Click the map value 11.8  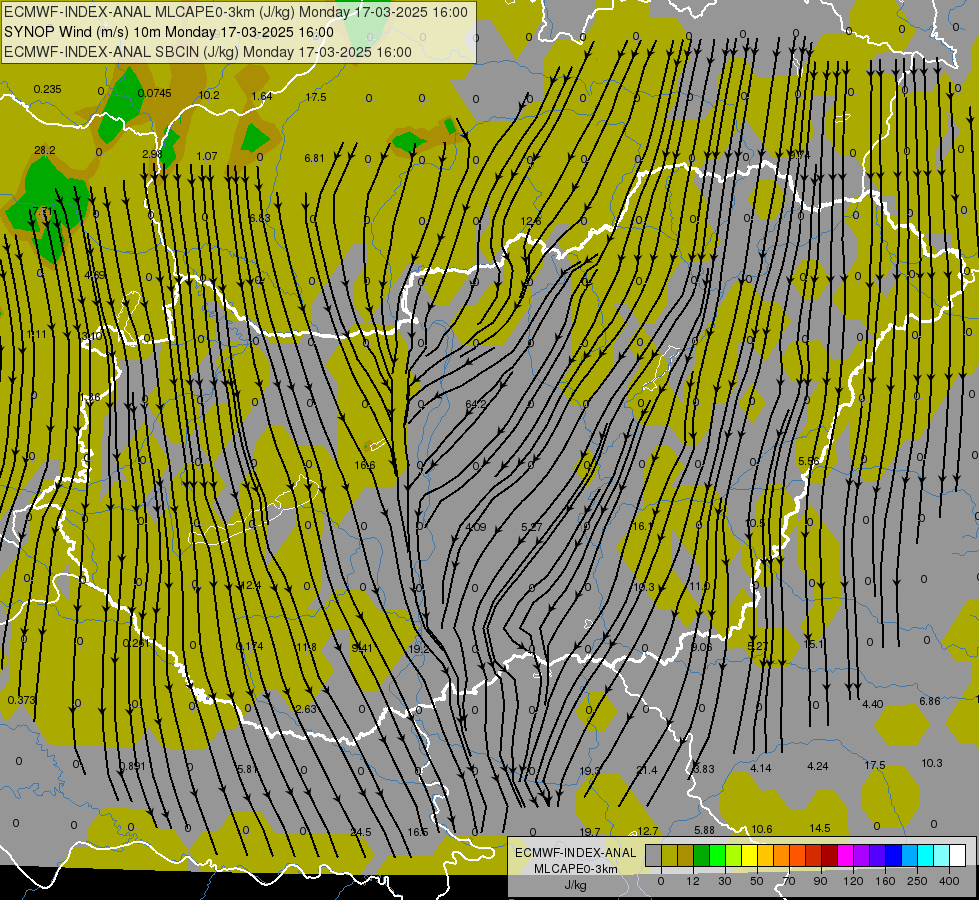coord(306,647)
